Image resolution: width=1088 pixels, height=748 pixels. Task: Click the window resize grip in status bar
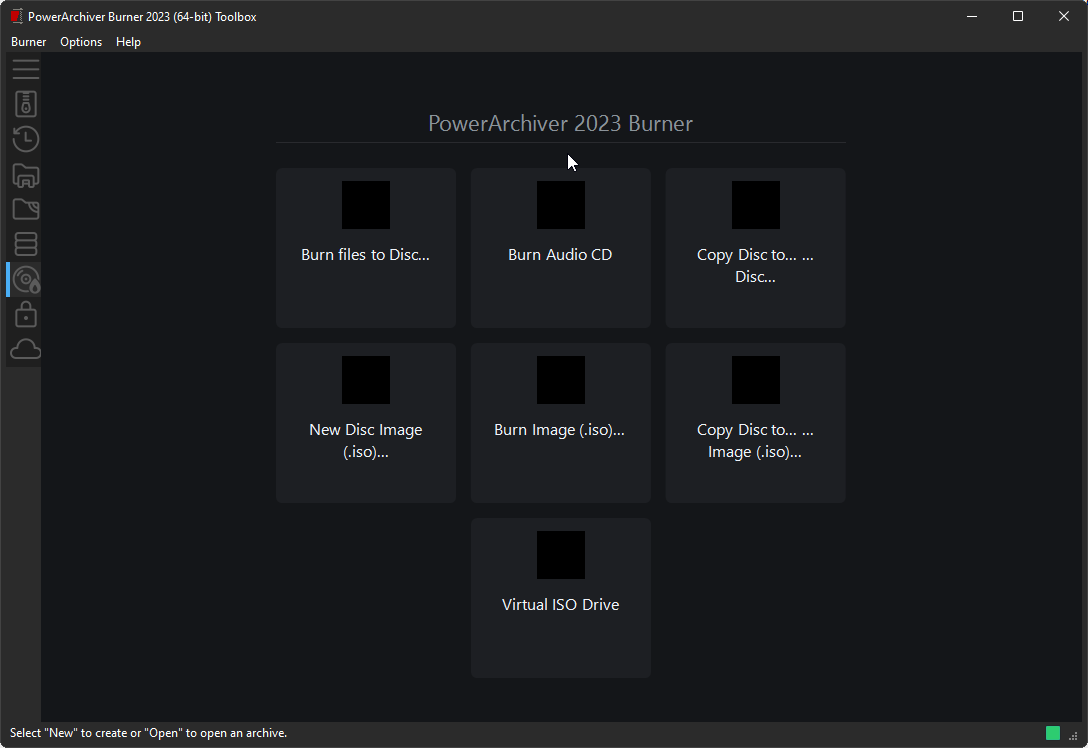coord(1073,736)
